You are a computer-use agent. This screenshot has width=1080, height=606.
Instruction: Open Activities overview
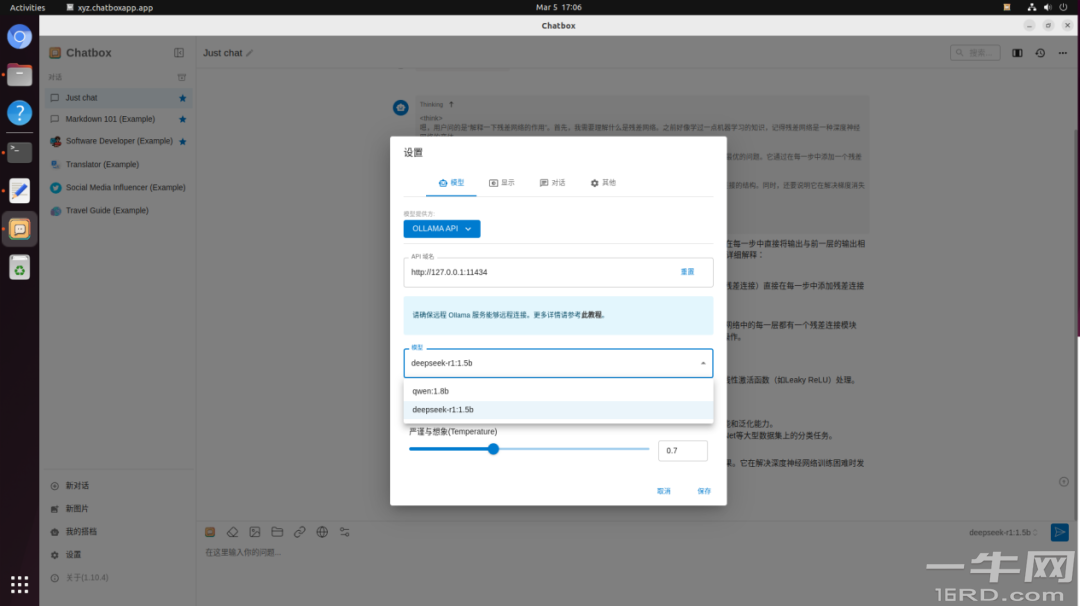[x=28, y=8]
